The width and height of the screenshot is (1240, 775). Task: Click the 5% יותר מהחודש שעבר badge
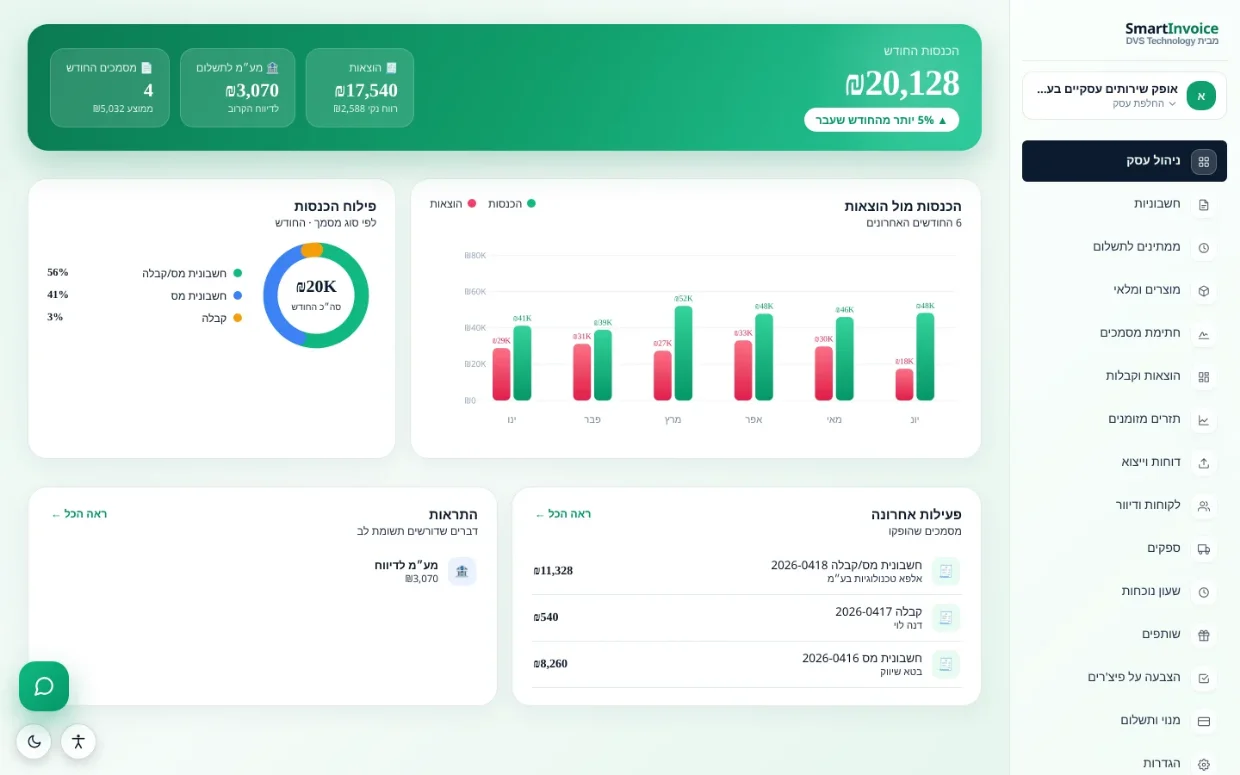point(881,120)
